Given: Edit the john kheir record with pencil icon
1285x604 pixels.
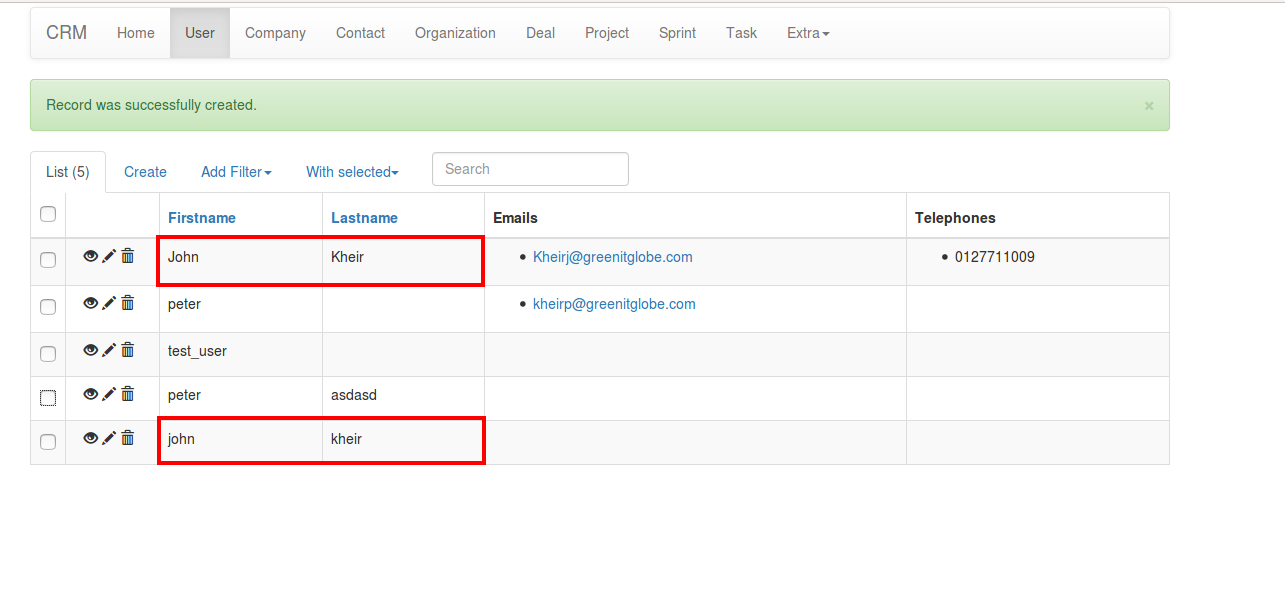Looking at the screenshot, I should click(x=109, y=437).
